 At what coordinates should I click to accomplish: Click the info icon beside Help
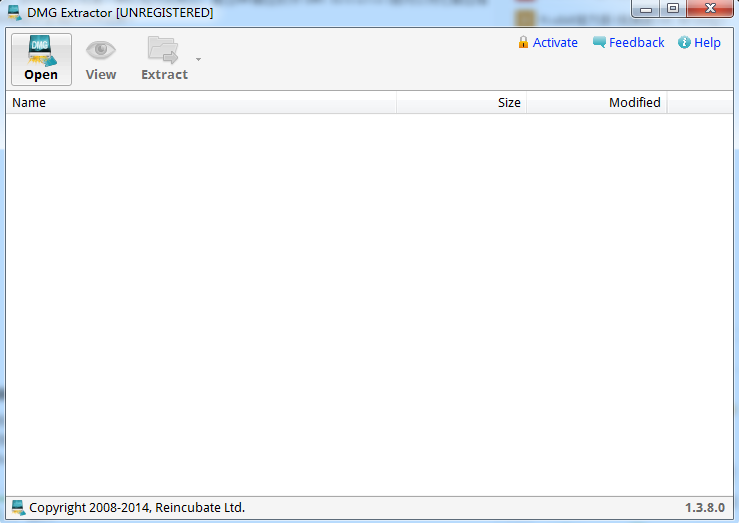click(x=684, y=42)
